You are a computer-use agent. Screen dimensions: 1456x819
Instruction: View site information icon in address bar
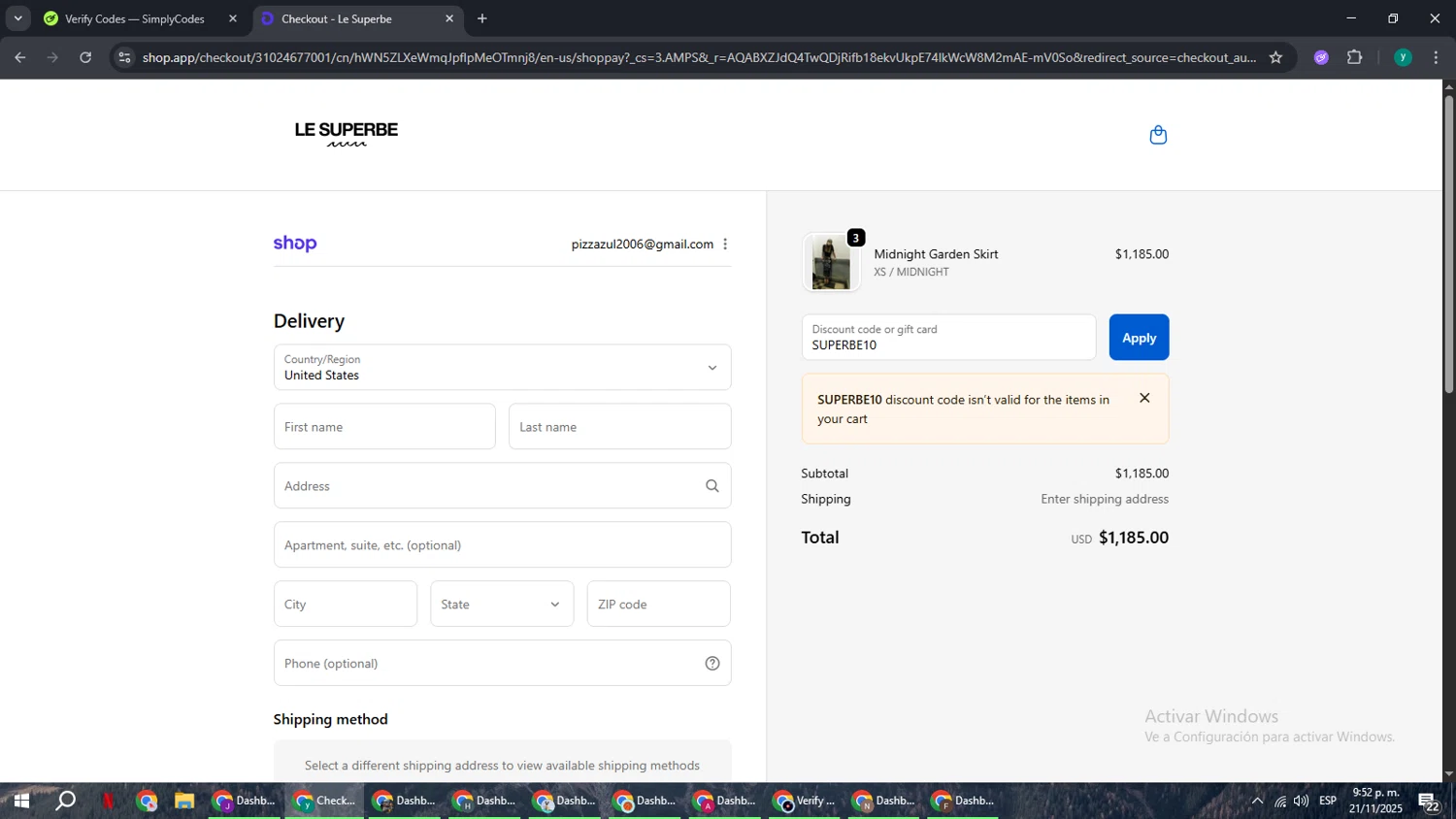click(124, 57)
